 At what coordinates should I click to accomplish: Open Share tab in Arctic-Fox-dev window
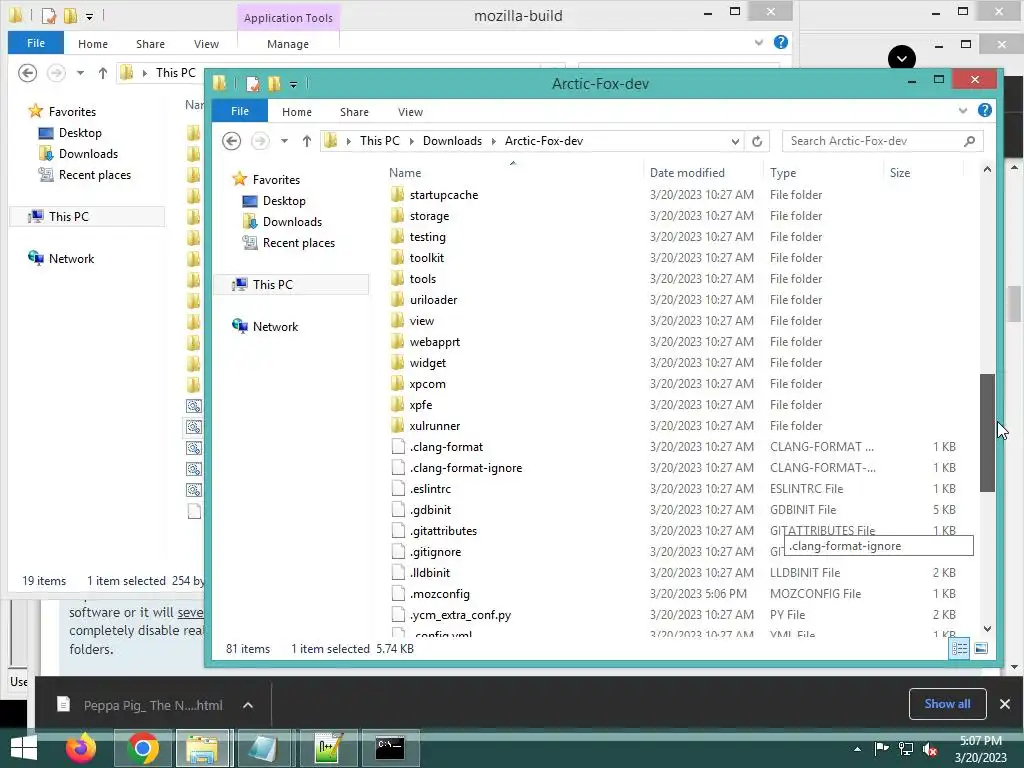[354, 112]
